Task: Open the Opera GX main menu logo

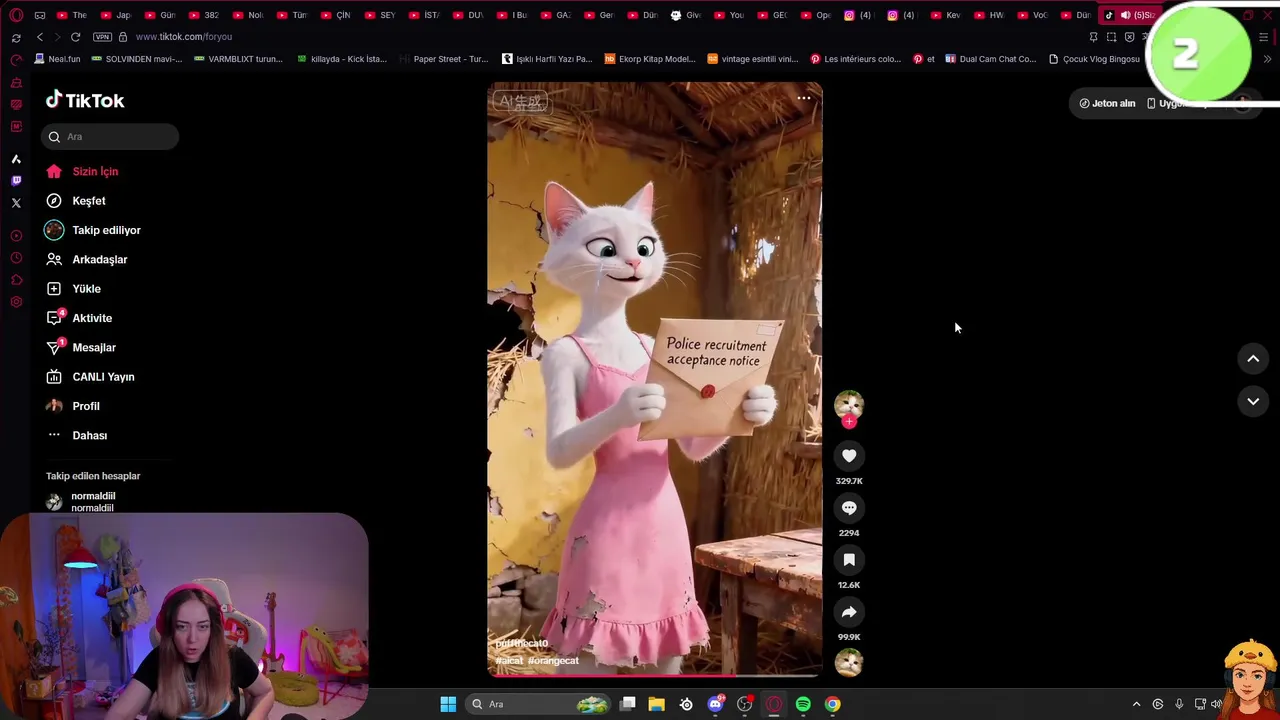Action: click(x=16, y=15)
